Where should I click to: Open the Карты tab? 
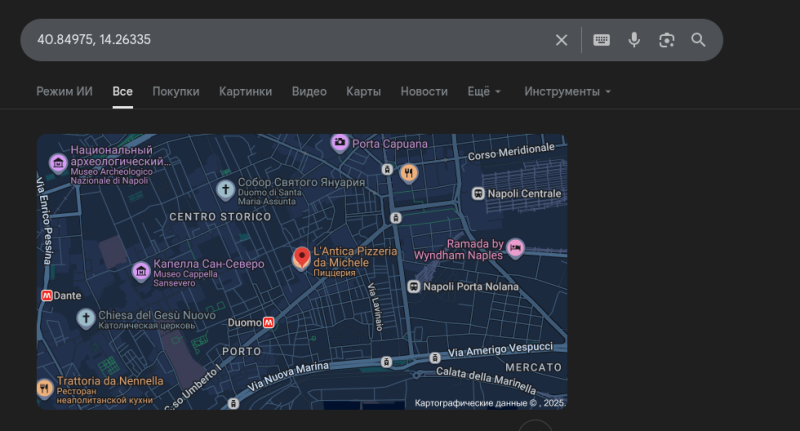(363, 92)
